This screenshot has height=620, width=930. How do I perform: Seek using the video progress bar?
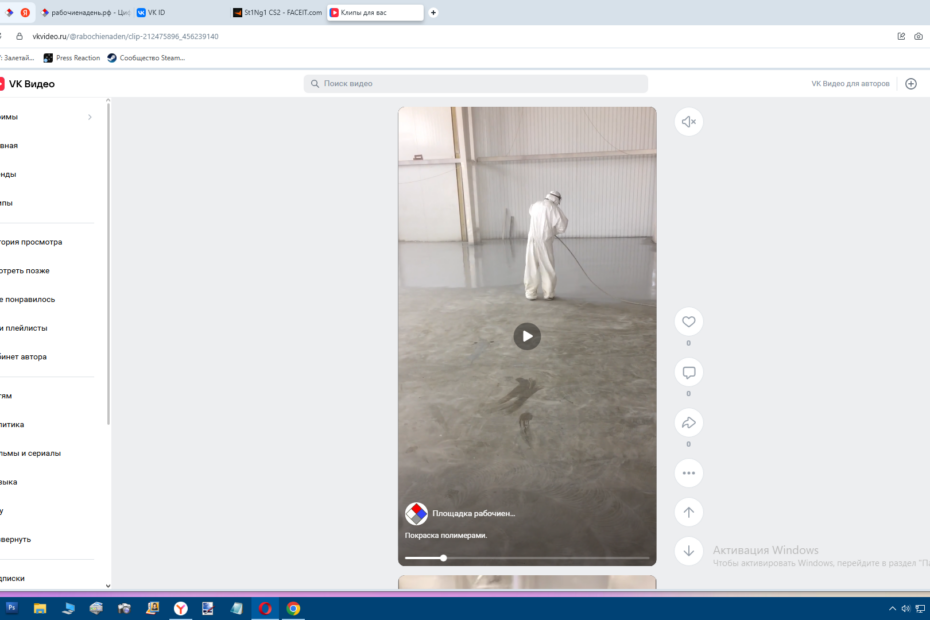coord(527,558)
